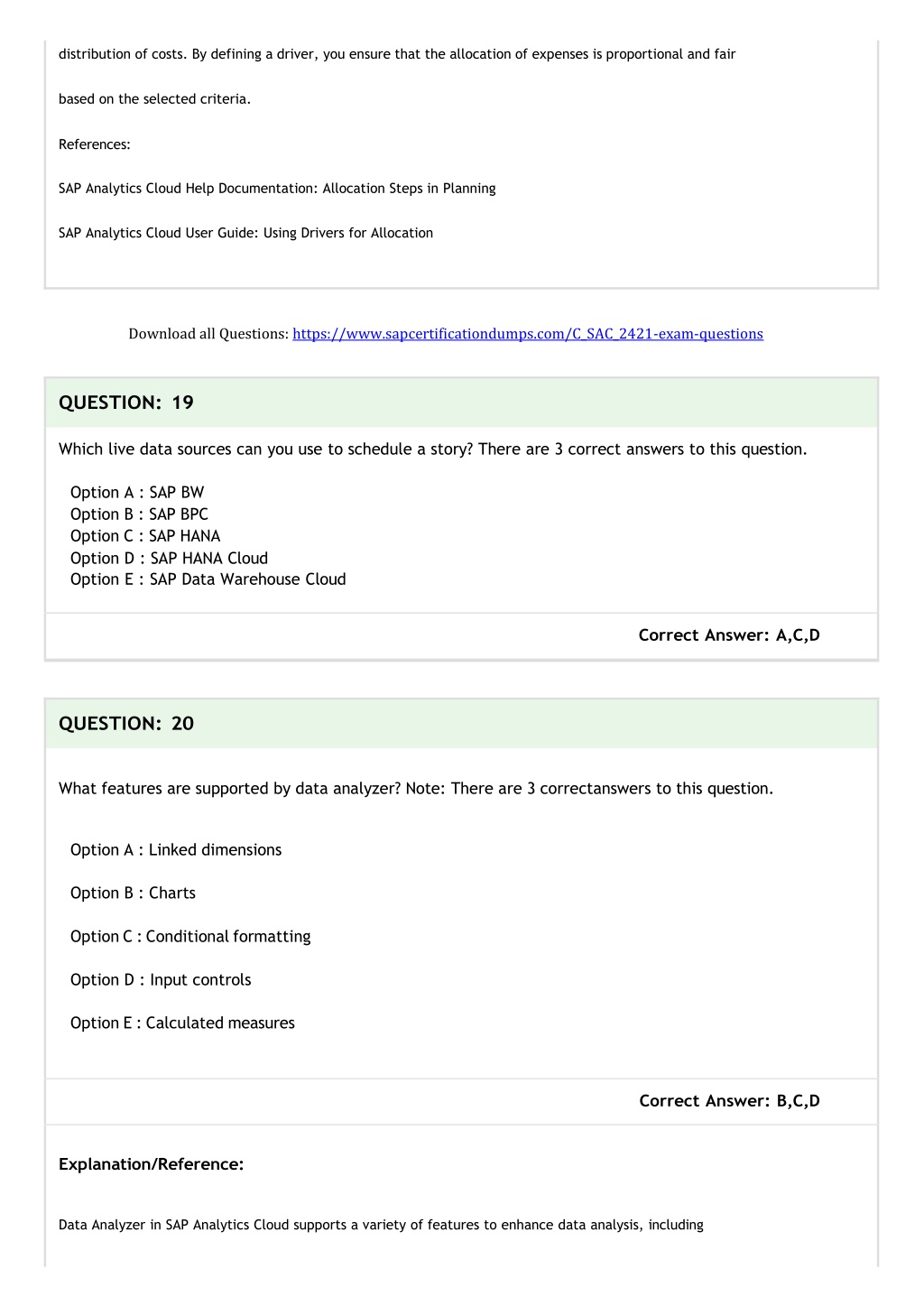Screen dimensions: 924x1306
Task: Select Option C : Conditional formatting
Action: point(190,937)
